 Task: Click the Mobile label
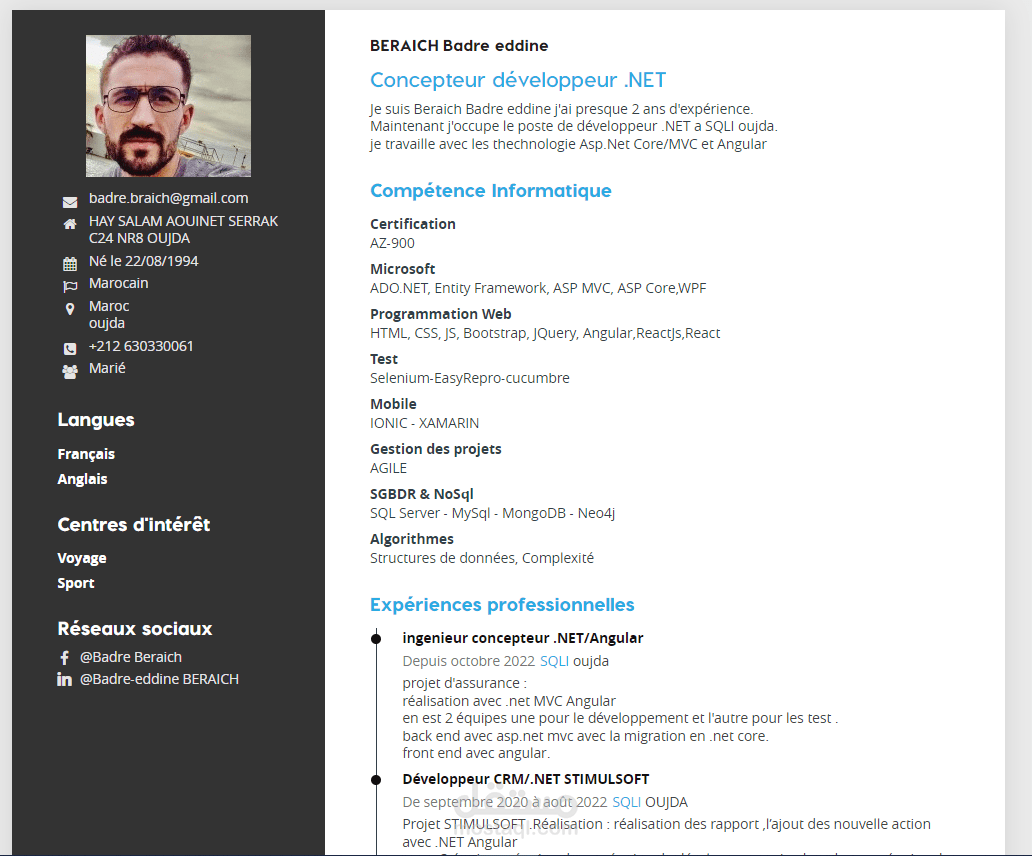click(393, 404)
